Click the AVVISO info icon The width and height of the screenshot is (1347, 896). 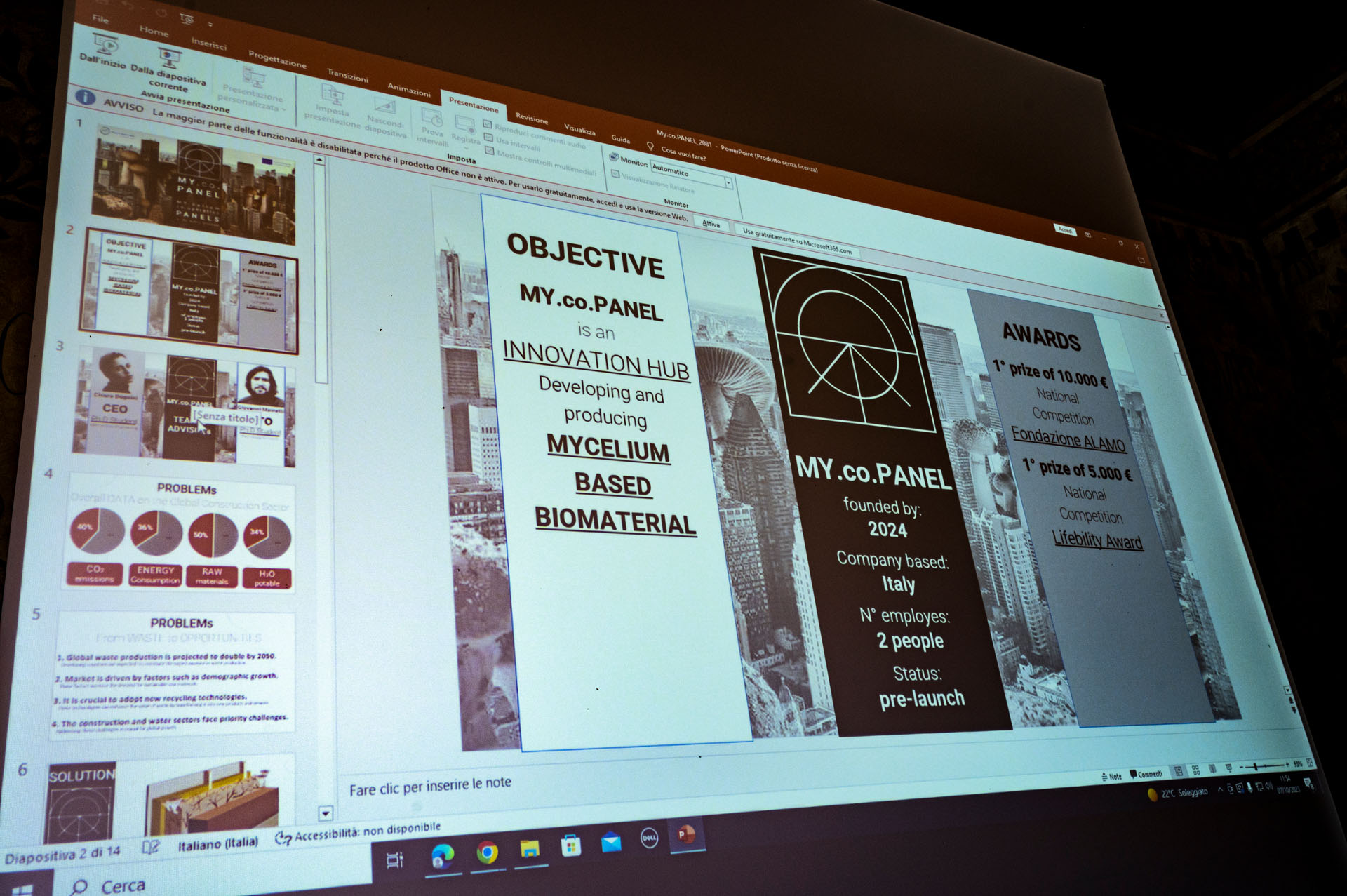pos(85,97)
